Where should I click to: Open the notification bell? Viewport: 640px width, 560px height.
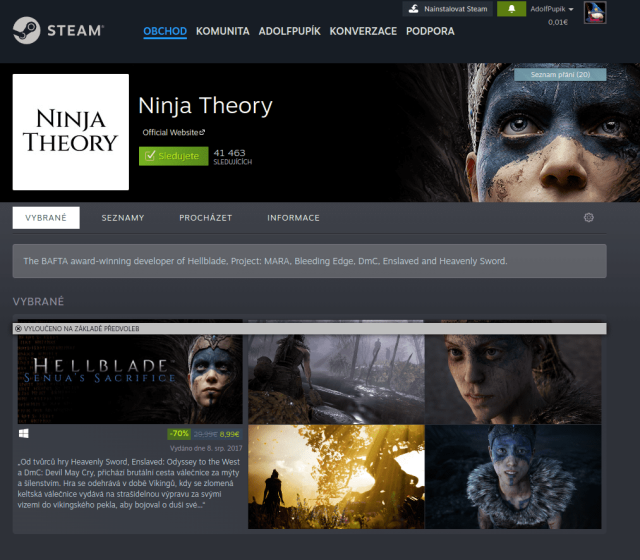pos(511,9)
